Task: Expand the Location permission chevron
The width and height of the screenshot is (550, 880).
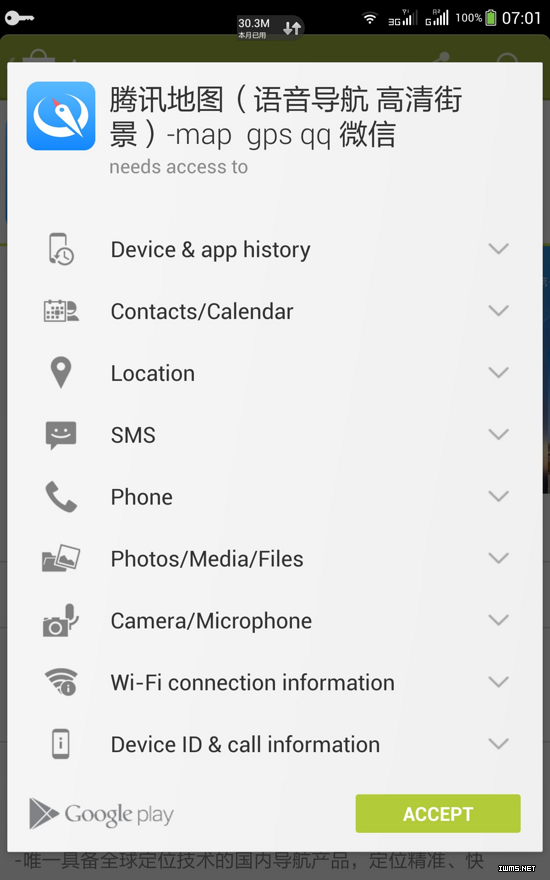Action: point(498,372)
